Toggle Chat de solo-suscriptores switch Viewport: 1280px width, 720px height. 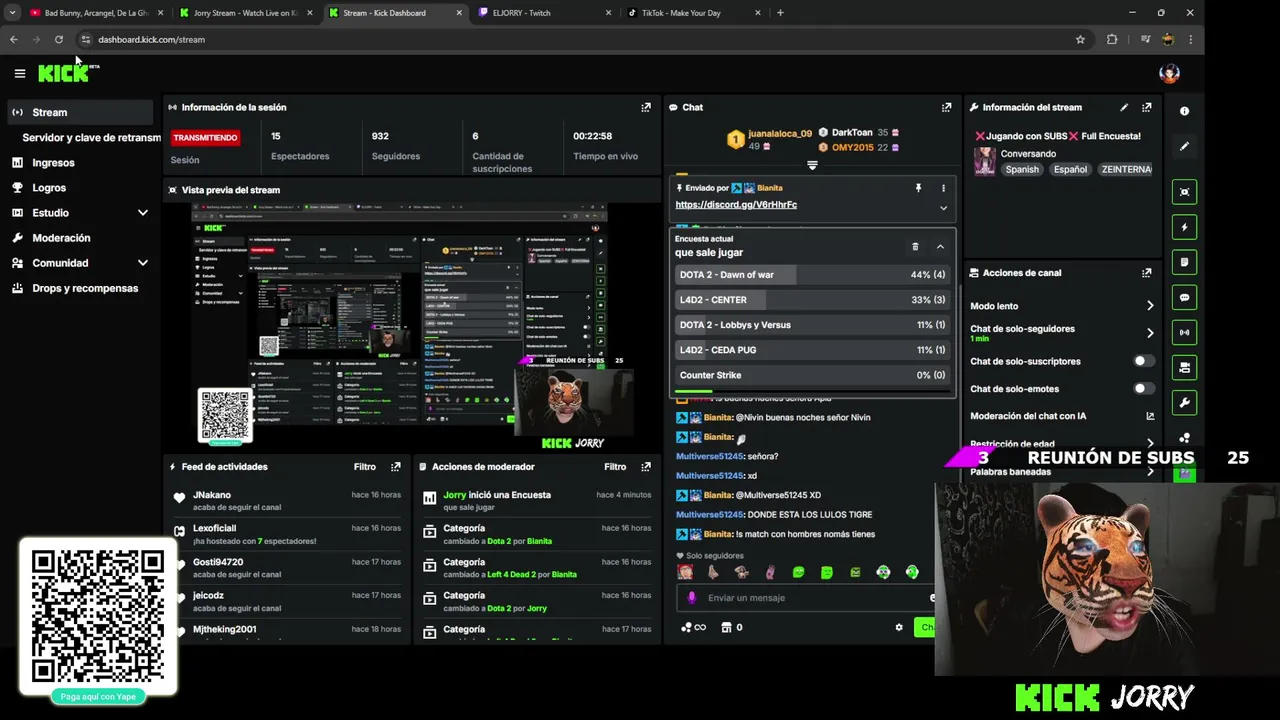1144,361
